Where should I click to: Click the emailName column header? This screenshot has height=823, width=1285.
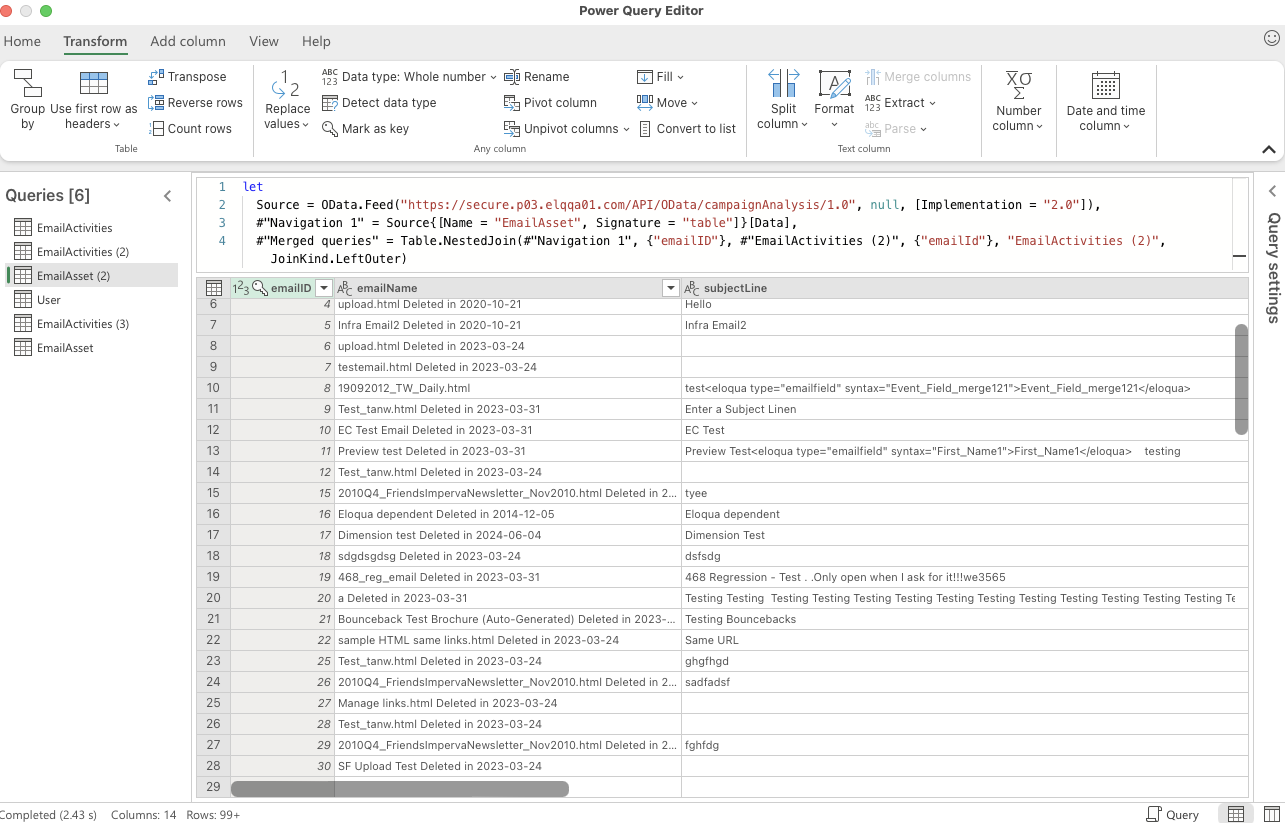(x=508, y=288)
